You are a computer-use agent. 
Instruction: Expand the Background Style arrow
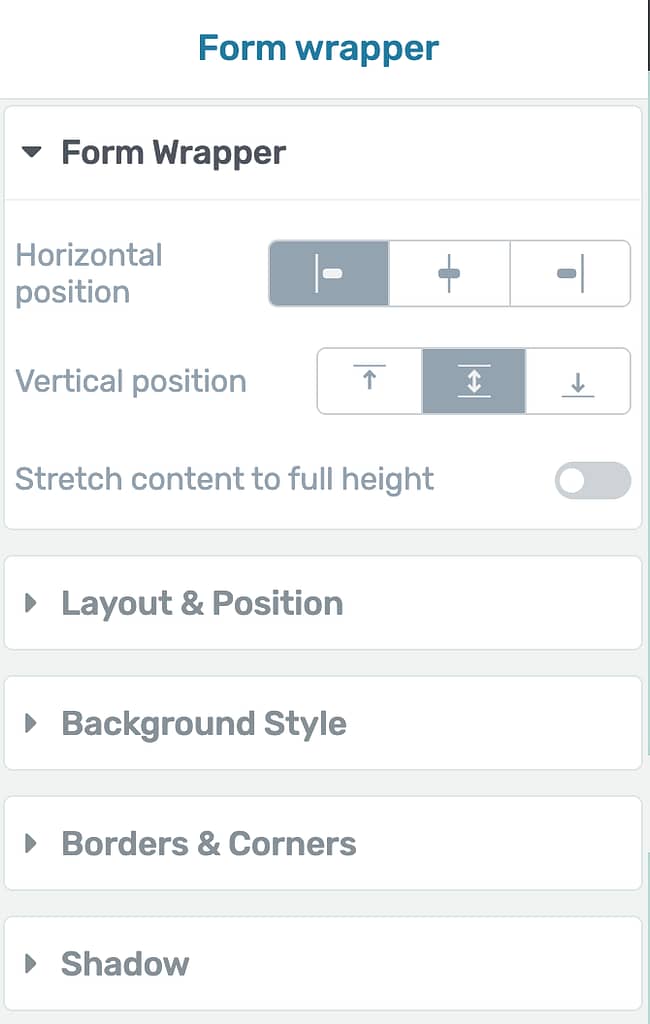(30, 723)
